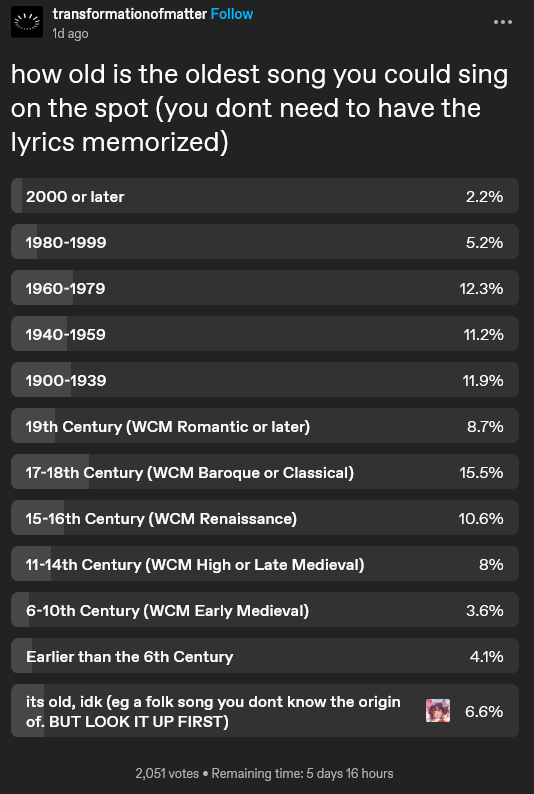The image size is (534, 794).
Task: Pick the 1940-1959 poll option
Action: coord(265,334)
